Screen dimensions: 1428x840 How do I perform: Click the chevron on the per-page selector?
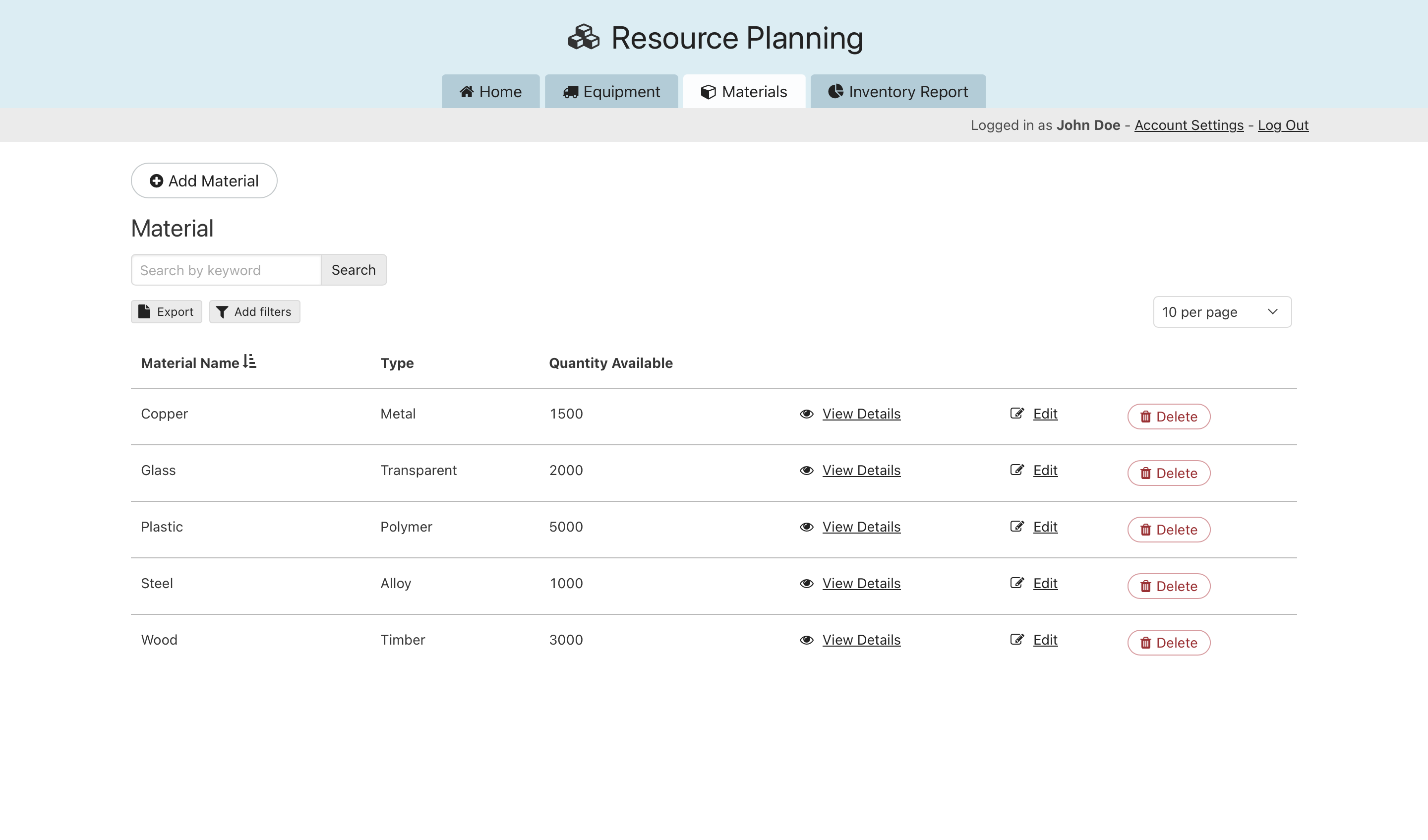1272,311
